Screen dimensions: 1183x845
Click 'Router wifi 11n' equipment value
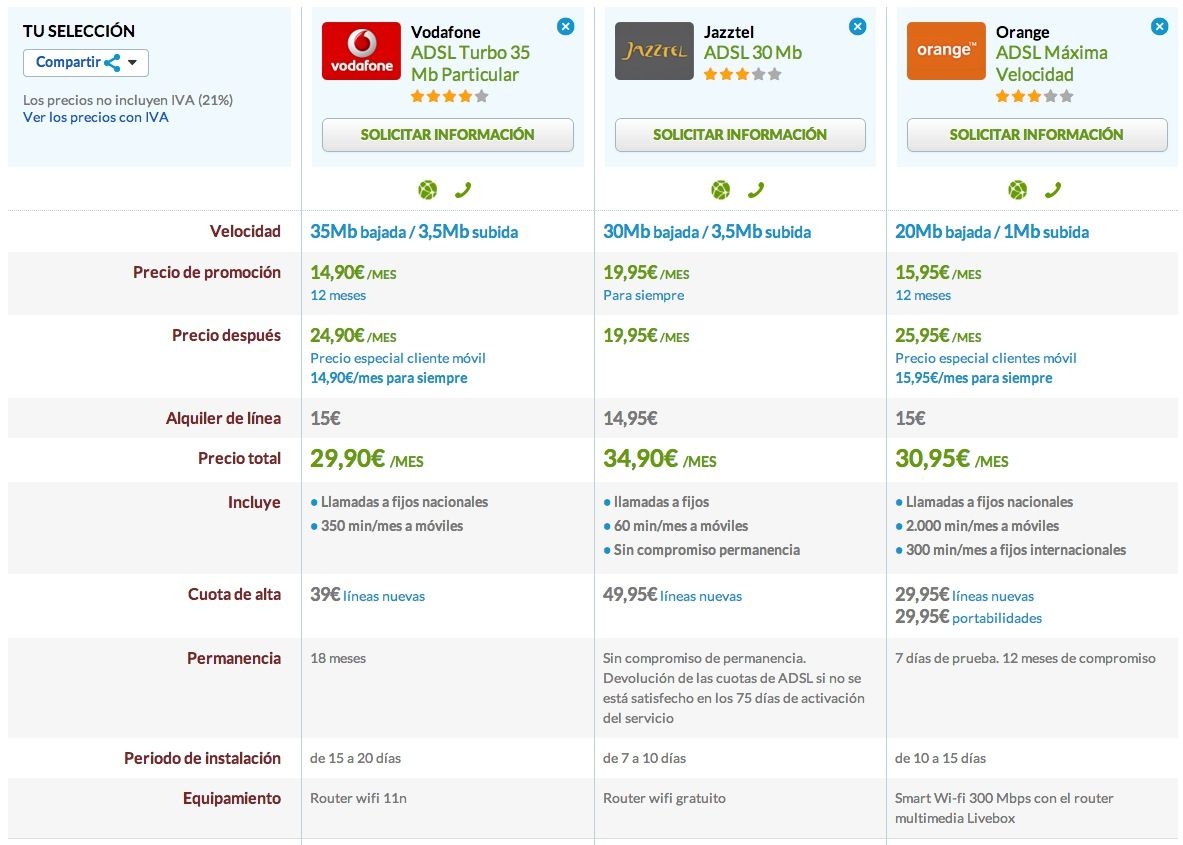pos(358,798)
